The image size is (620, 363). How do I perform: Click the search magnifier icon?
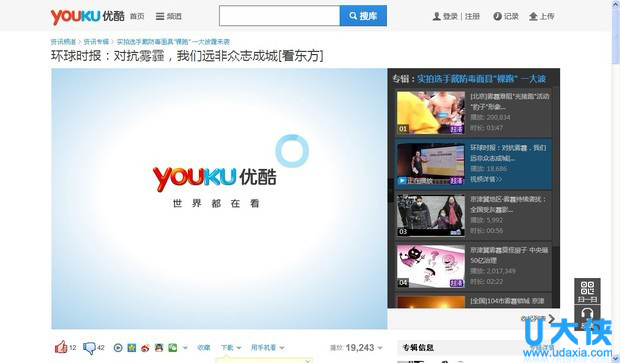[353, 16]
